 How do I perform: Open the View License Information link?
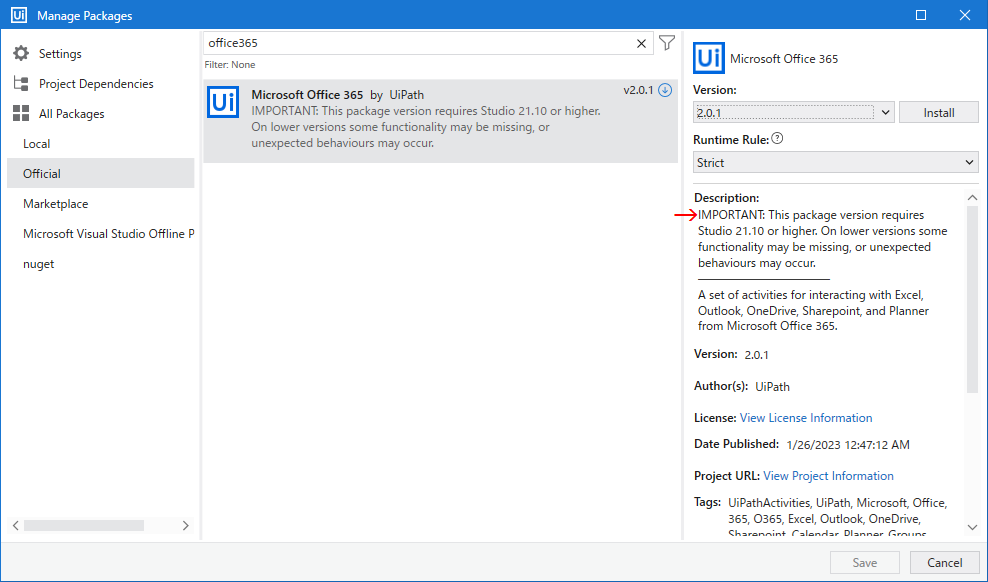click(806, 418)
